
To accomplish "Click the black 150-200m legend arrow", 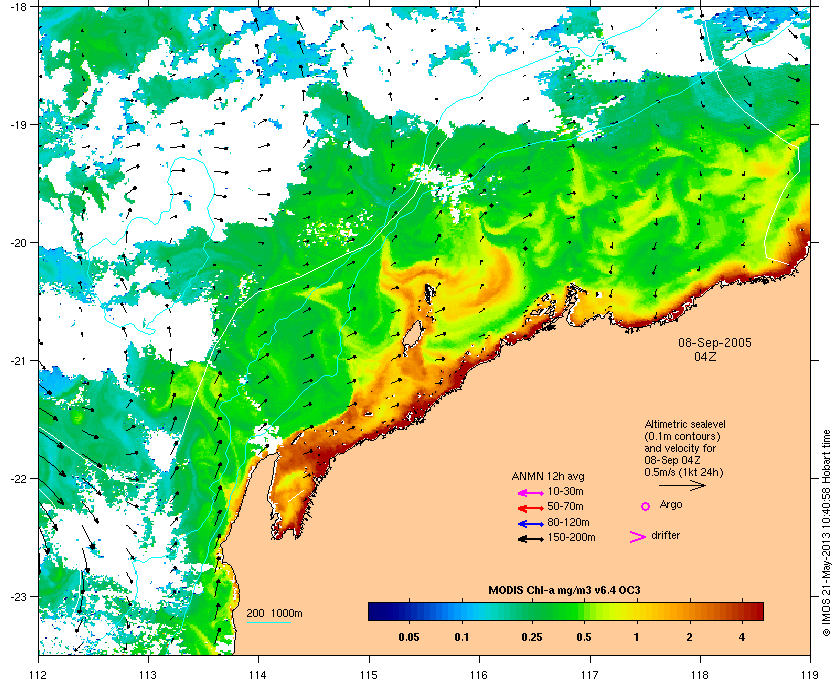I will click(x=530, y=539).
